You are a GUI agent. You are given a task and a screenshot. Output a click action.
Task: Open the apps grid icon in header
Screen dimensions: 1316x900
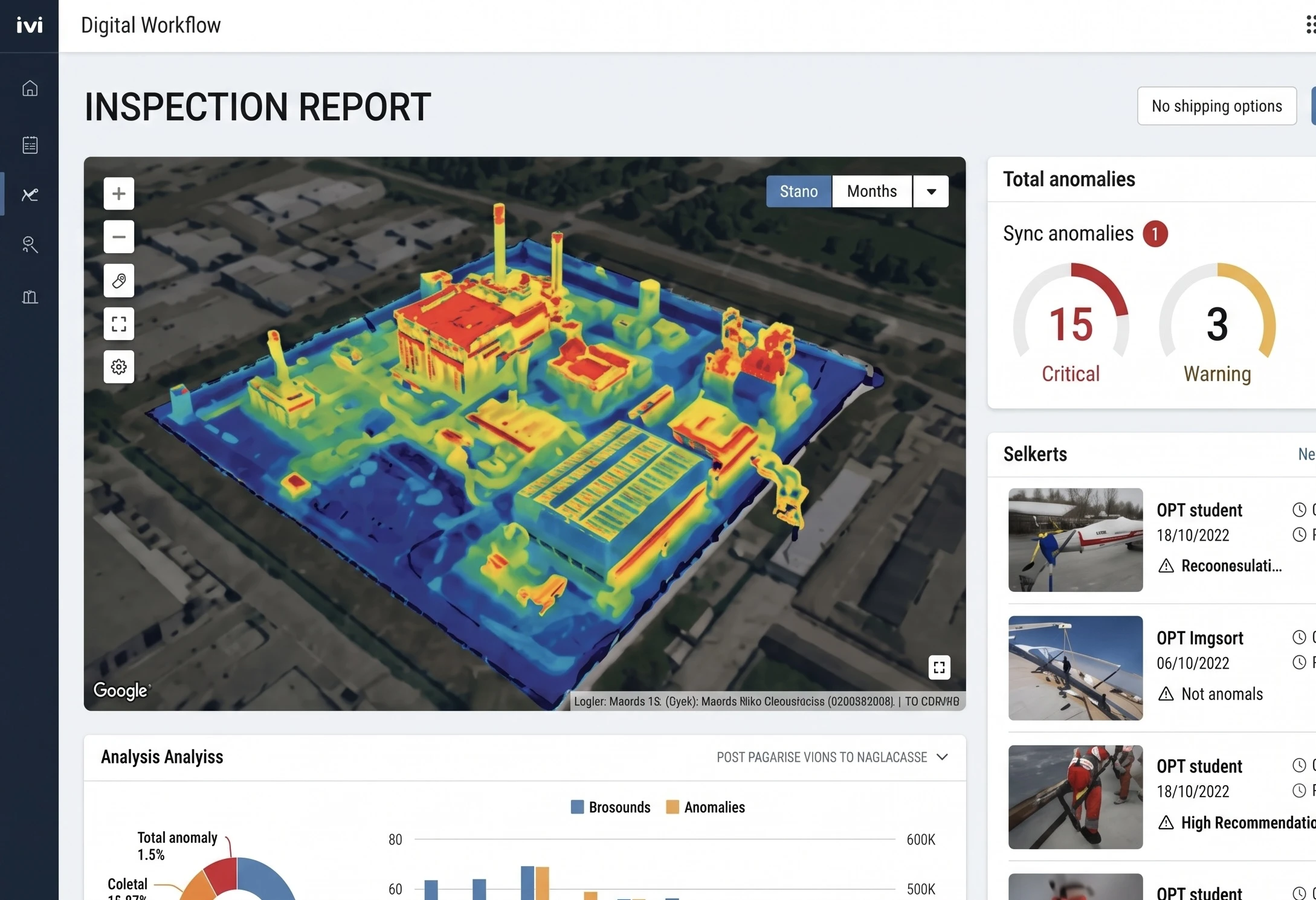(1310, 25)
